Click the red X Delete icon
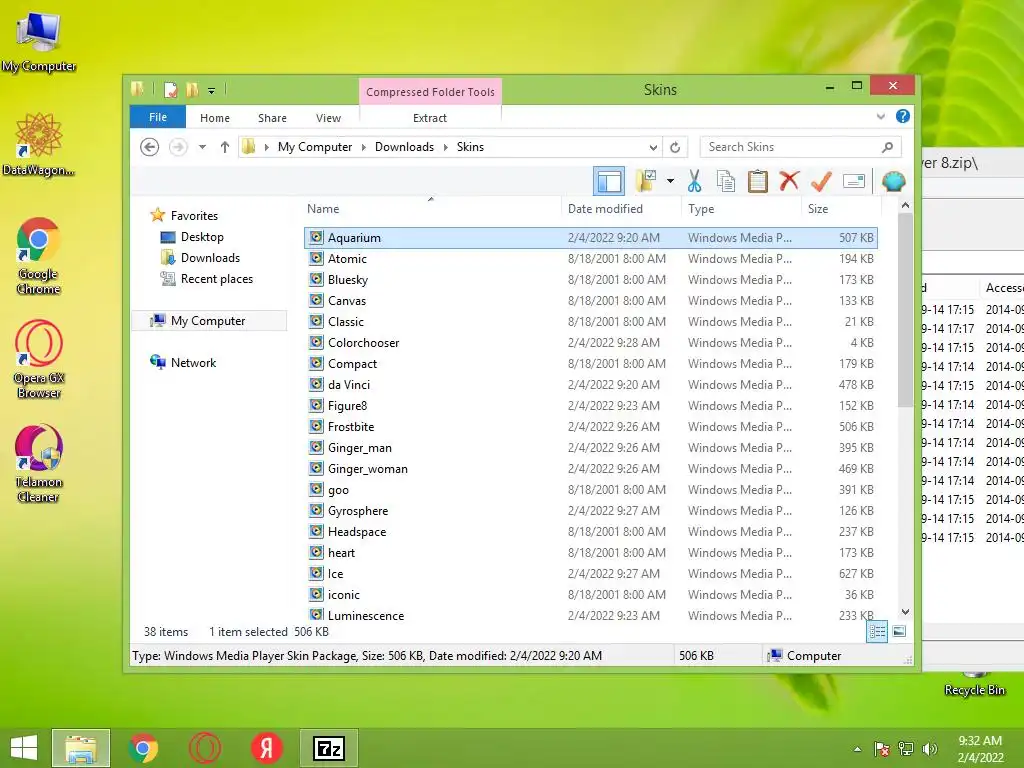Viewport: 1024px width, 768px height. (789, 180)
